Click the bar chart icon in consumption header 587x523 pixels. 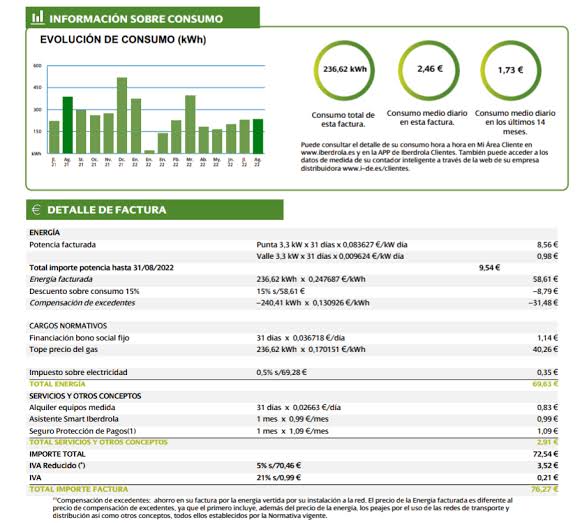(x=37, y=17)
